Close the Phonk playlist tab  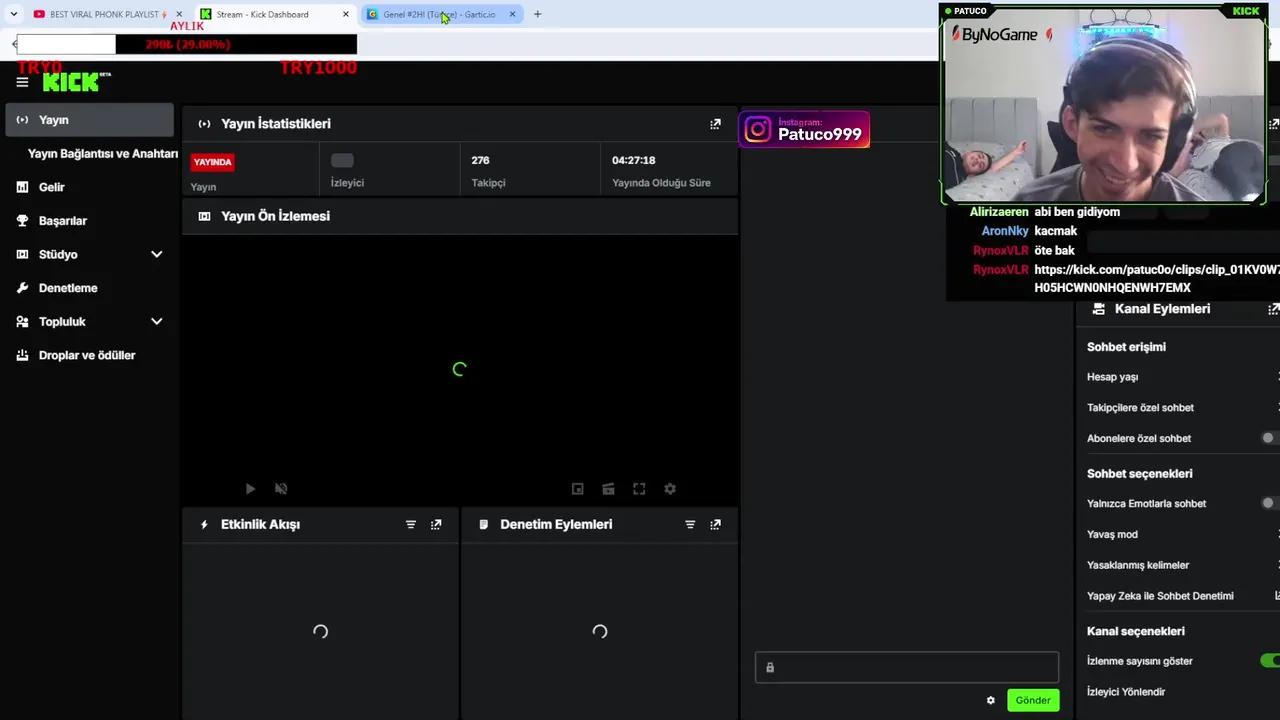point(179,14)
